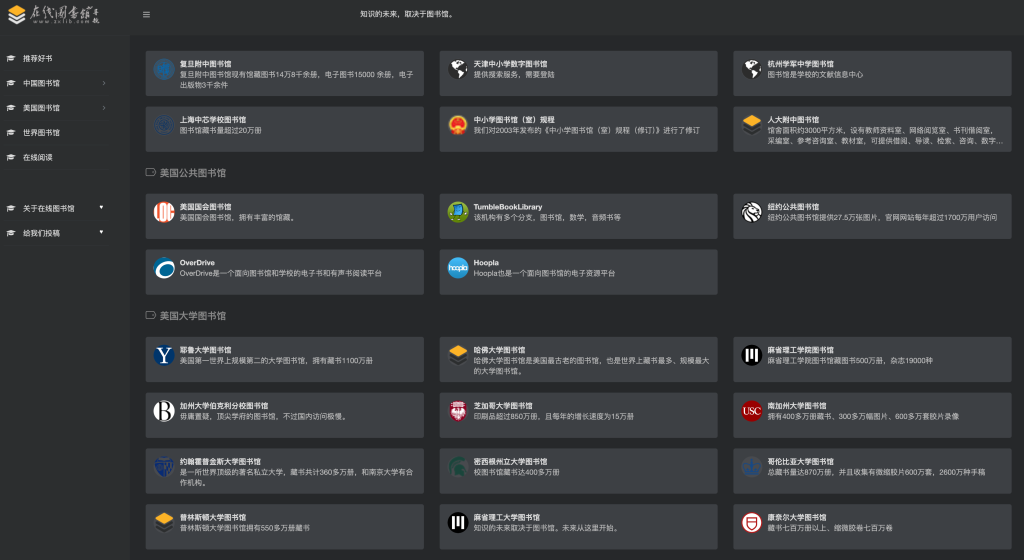Open the 康奈尔大学图书馆 title link
This screenshot has width=1024, height=560.
(797, 517)
